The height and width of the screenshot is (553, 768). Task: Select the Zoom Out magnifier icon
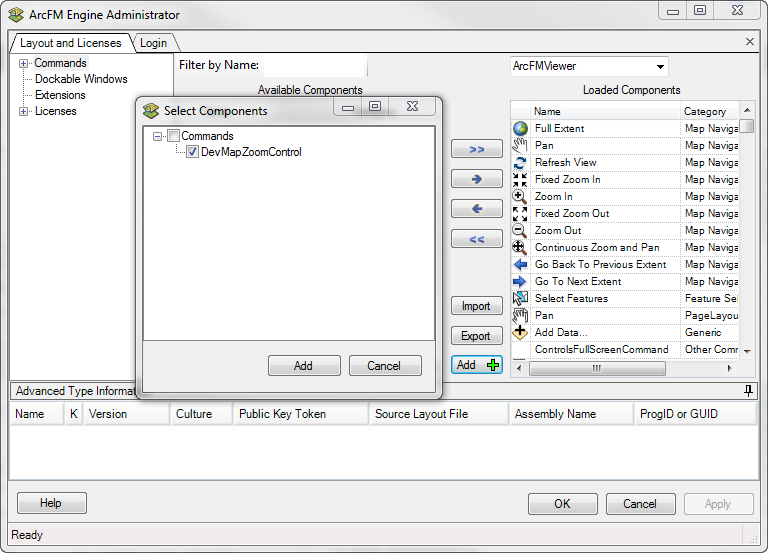520,230
